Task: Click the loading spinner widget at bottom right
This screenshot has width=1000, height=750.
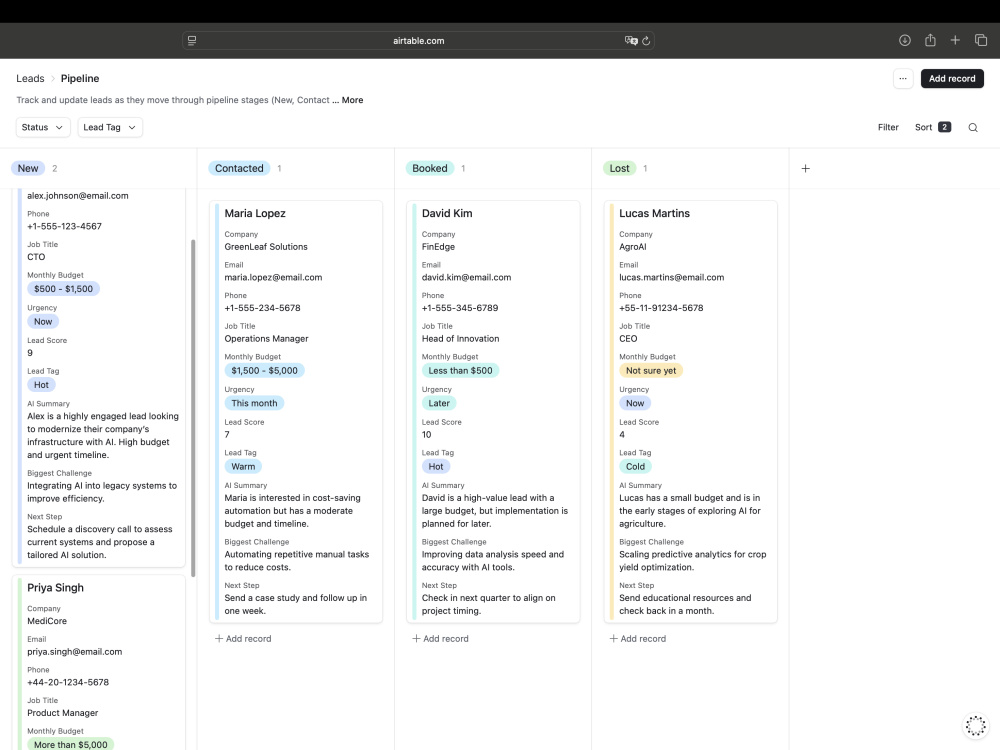Action: tap(975, 725)
